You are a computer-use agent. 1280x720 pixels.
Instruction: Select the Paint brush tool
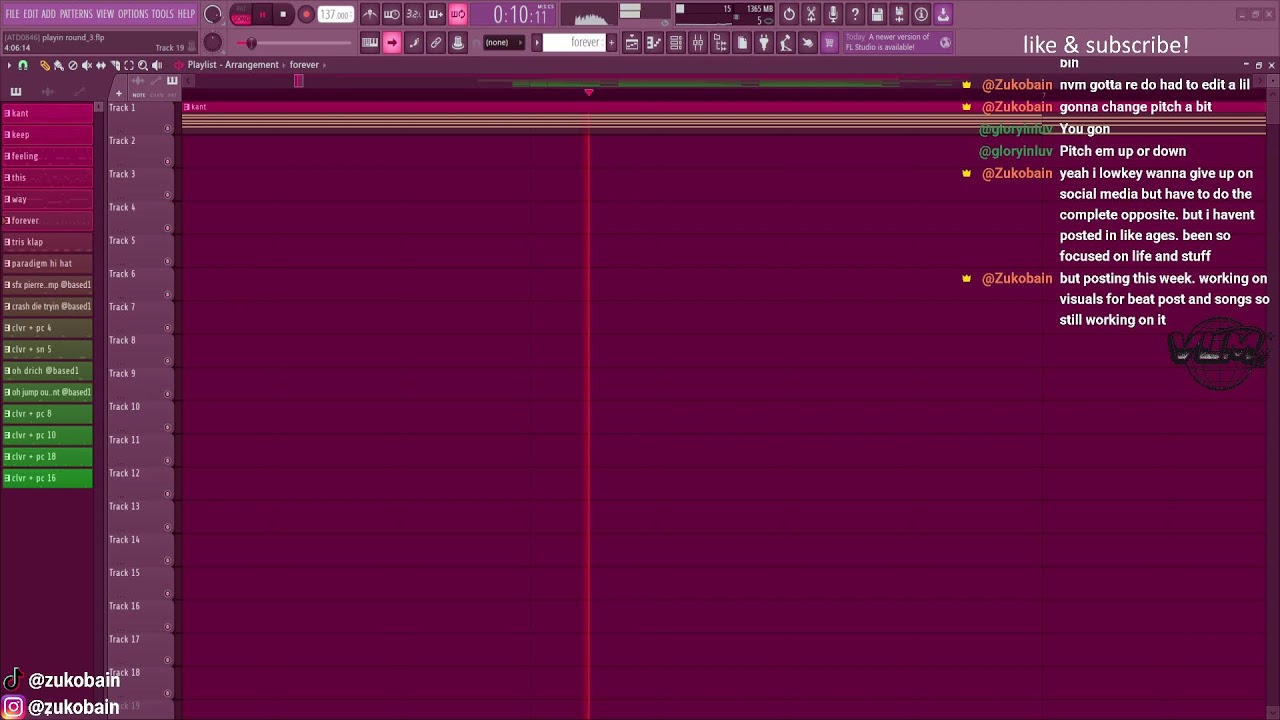pos(58,65)
